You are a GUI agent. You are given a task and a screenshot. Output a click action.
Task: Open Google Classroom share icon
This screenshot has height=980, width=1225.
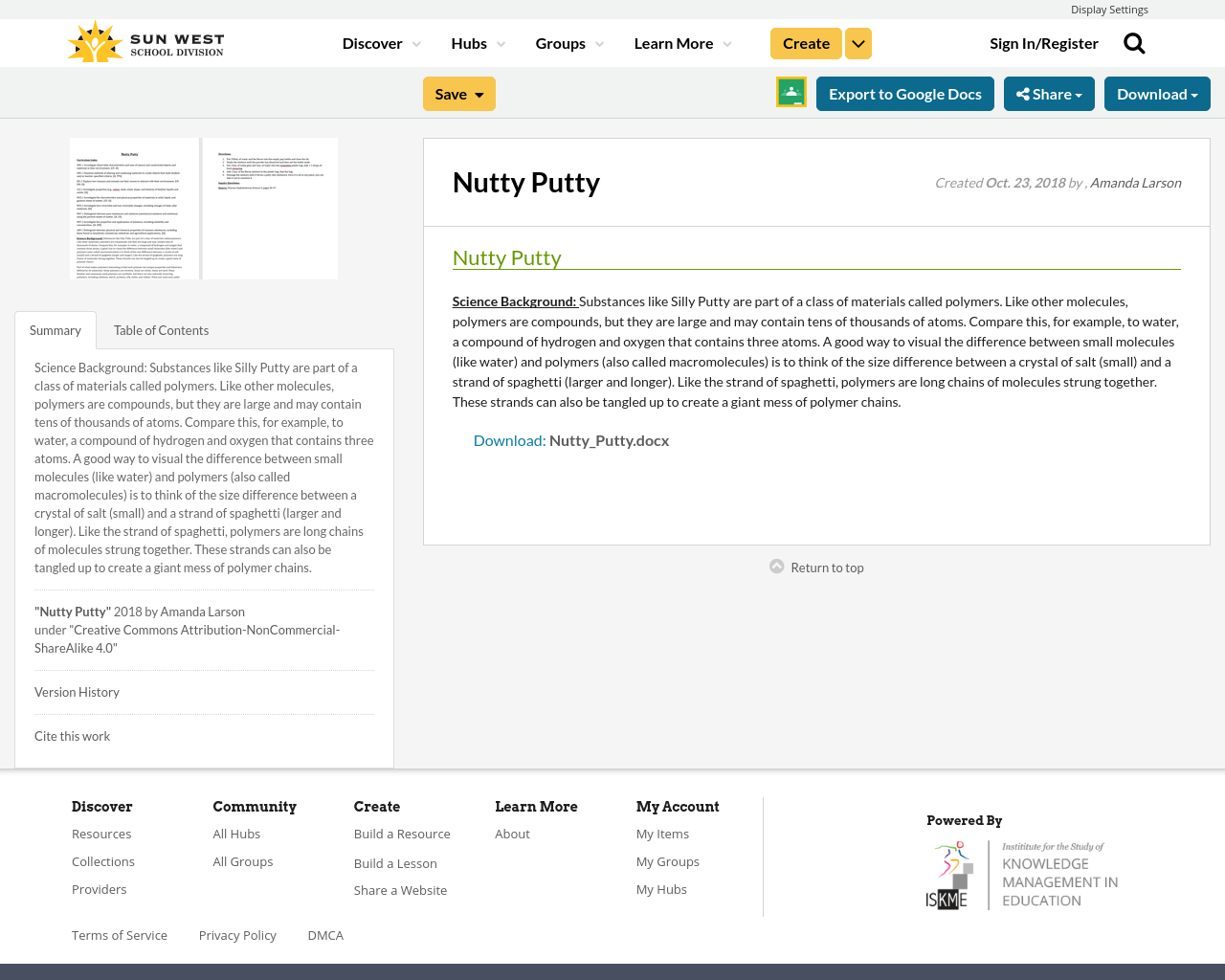pyautogui.click(x=790, y=91)
